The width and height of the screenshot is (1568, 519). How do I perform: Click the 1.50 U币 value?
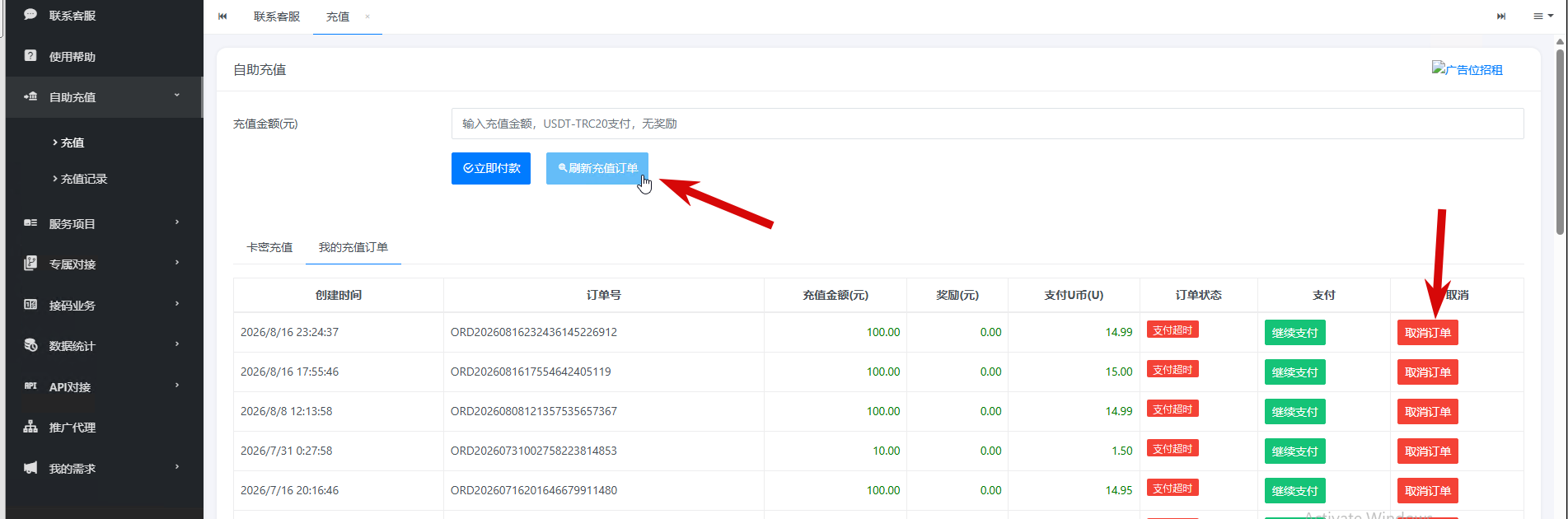[1121, 451]
